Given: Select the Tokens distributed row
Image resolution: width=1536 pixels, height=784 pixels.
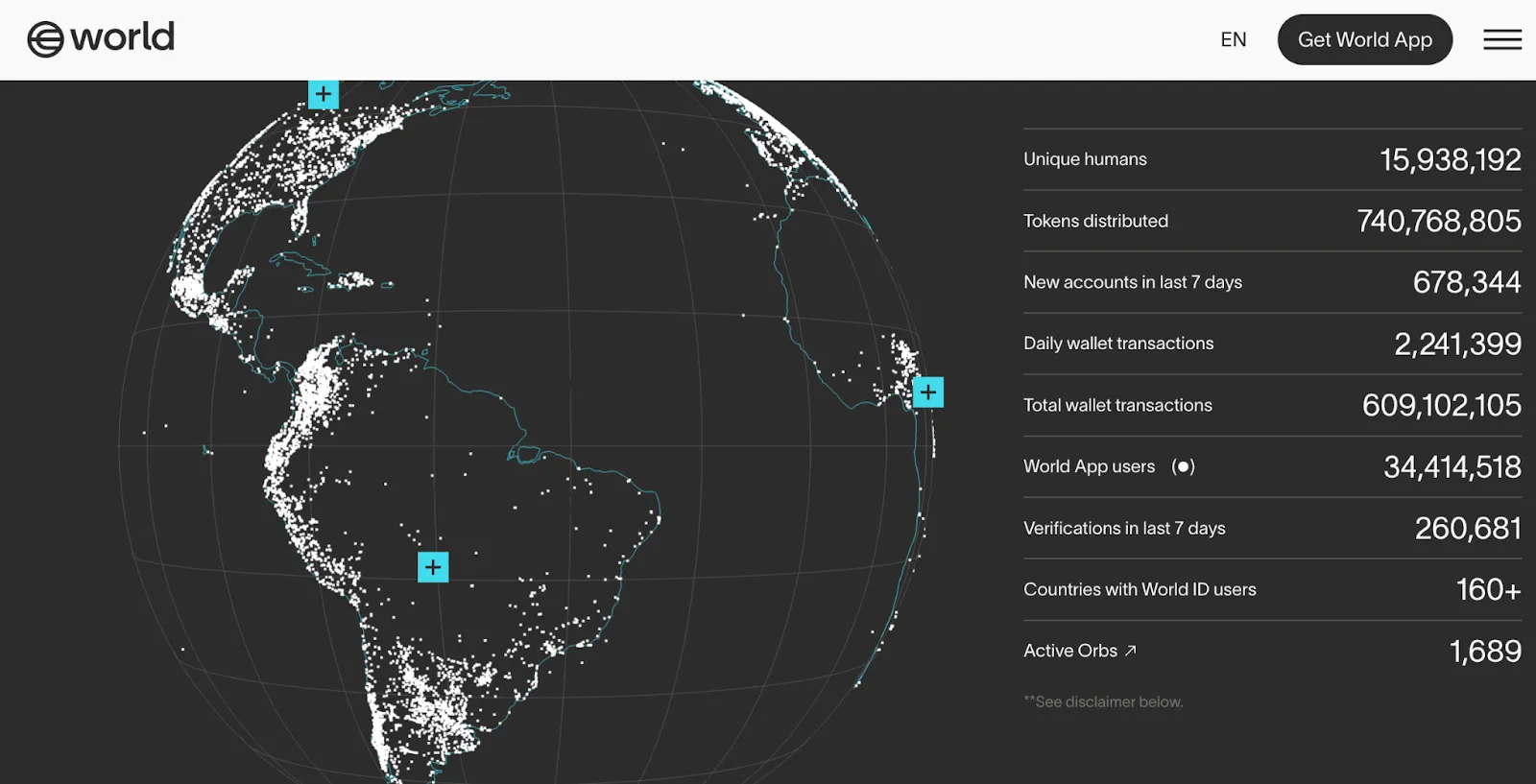Looking at the screenshot, I should (x=1272, y=221).
